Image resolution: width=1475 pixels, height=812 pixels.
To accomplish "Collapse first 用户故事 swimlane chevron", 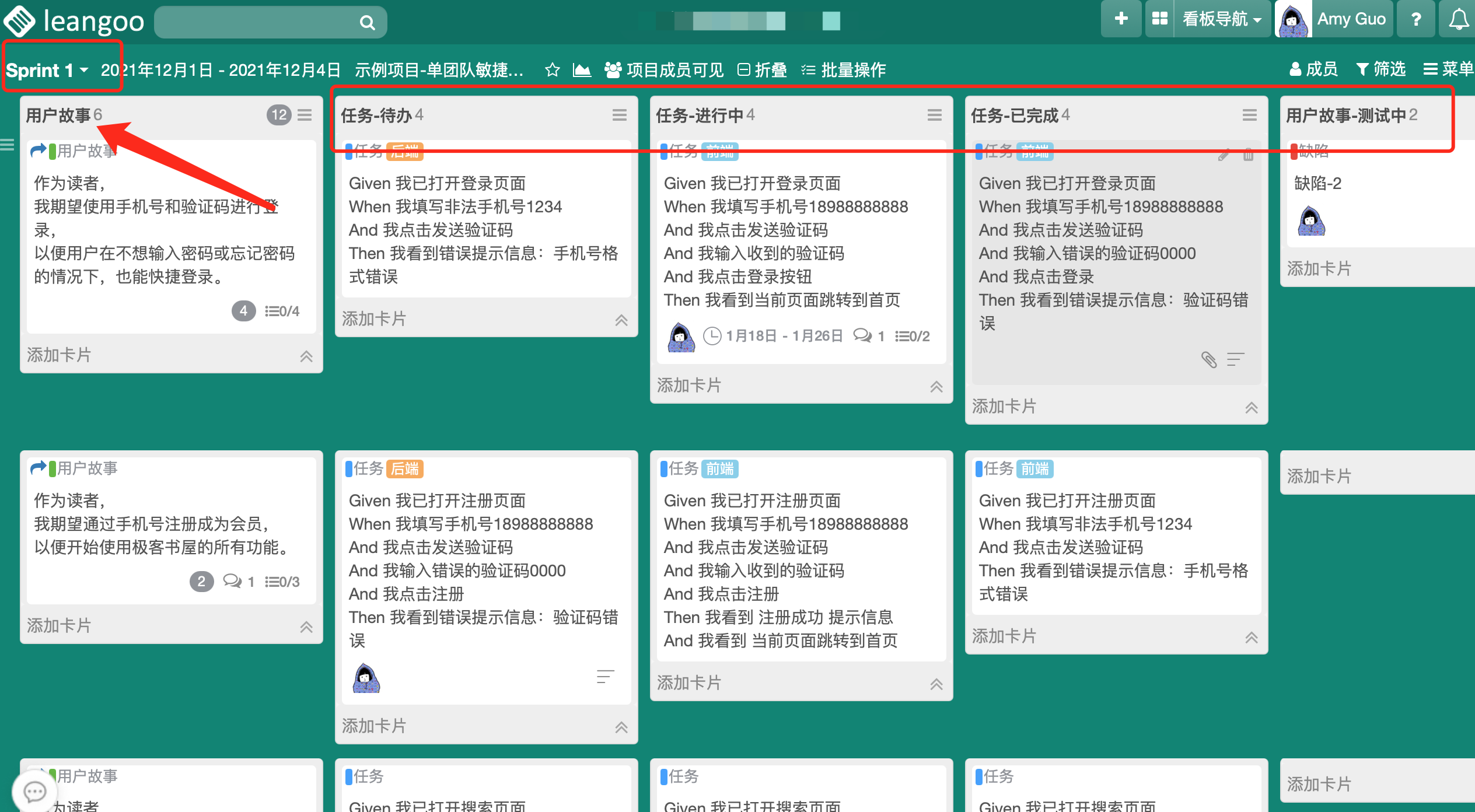I will click(x=306, y=356).
